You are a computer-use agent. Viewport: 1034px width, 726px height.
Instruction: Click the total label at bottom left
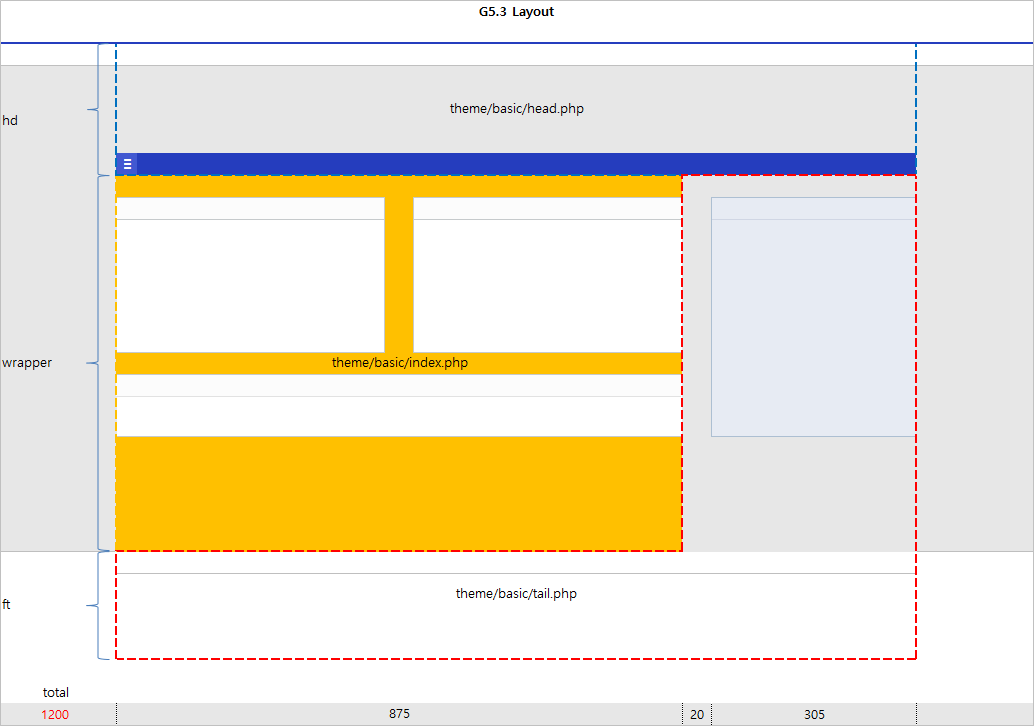click(56, 692)
